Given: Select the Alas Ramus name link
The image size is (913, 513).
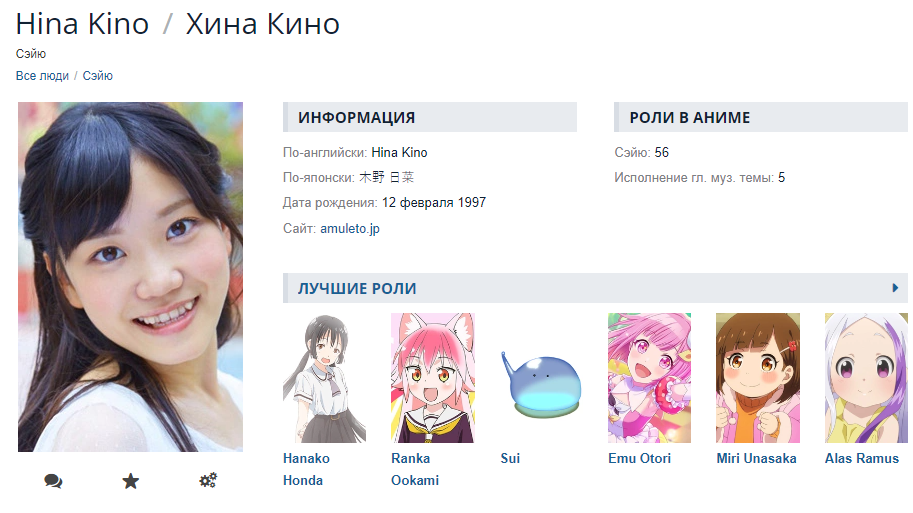Looking at the screenshot, I should (862, 458).
